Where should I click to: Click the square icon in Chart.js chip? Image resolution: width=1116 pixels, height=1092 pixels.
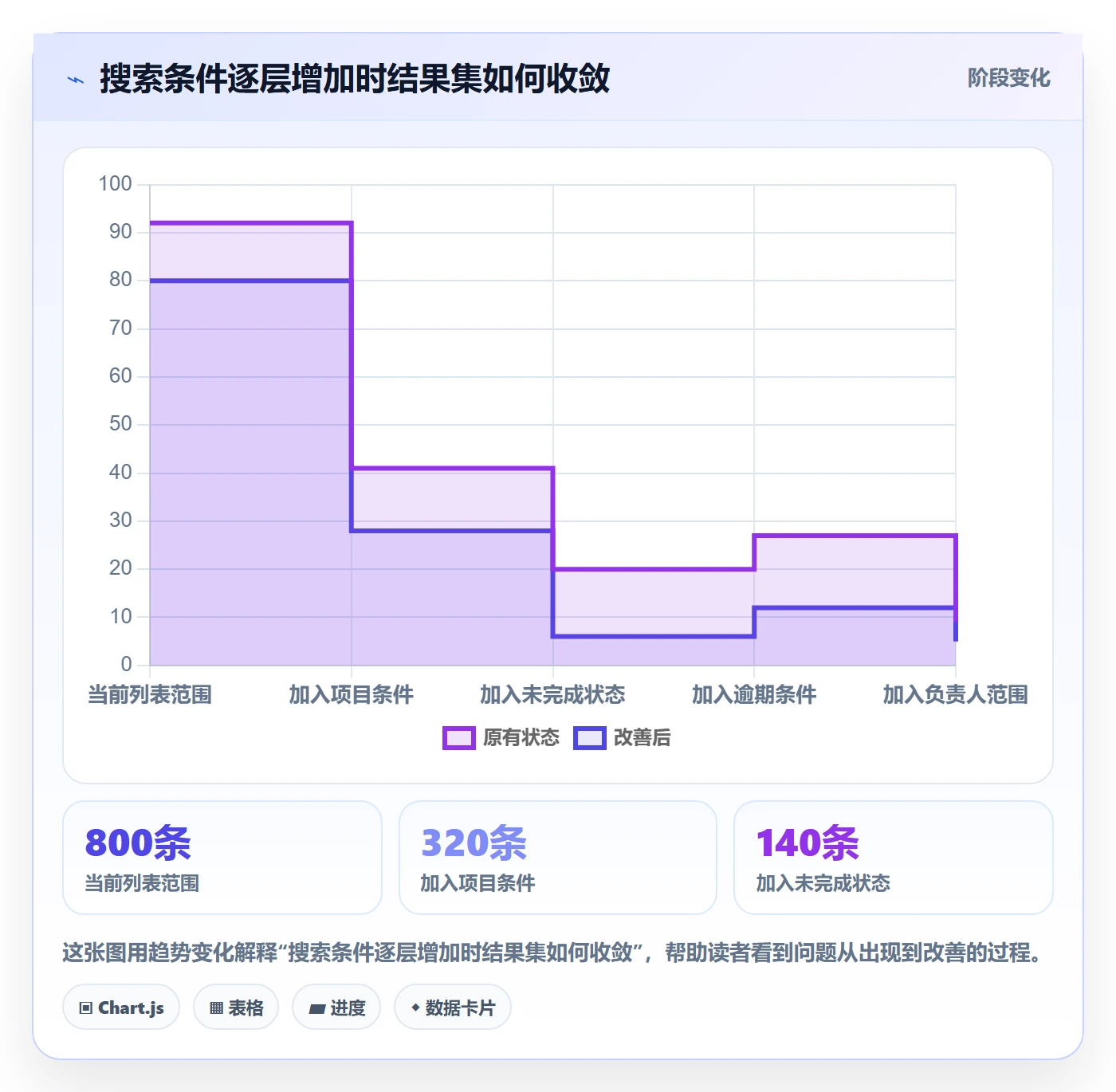pyautogui.click(x=86, y=1008)
